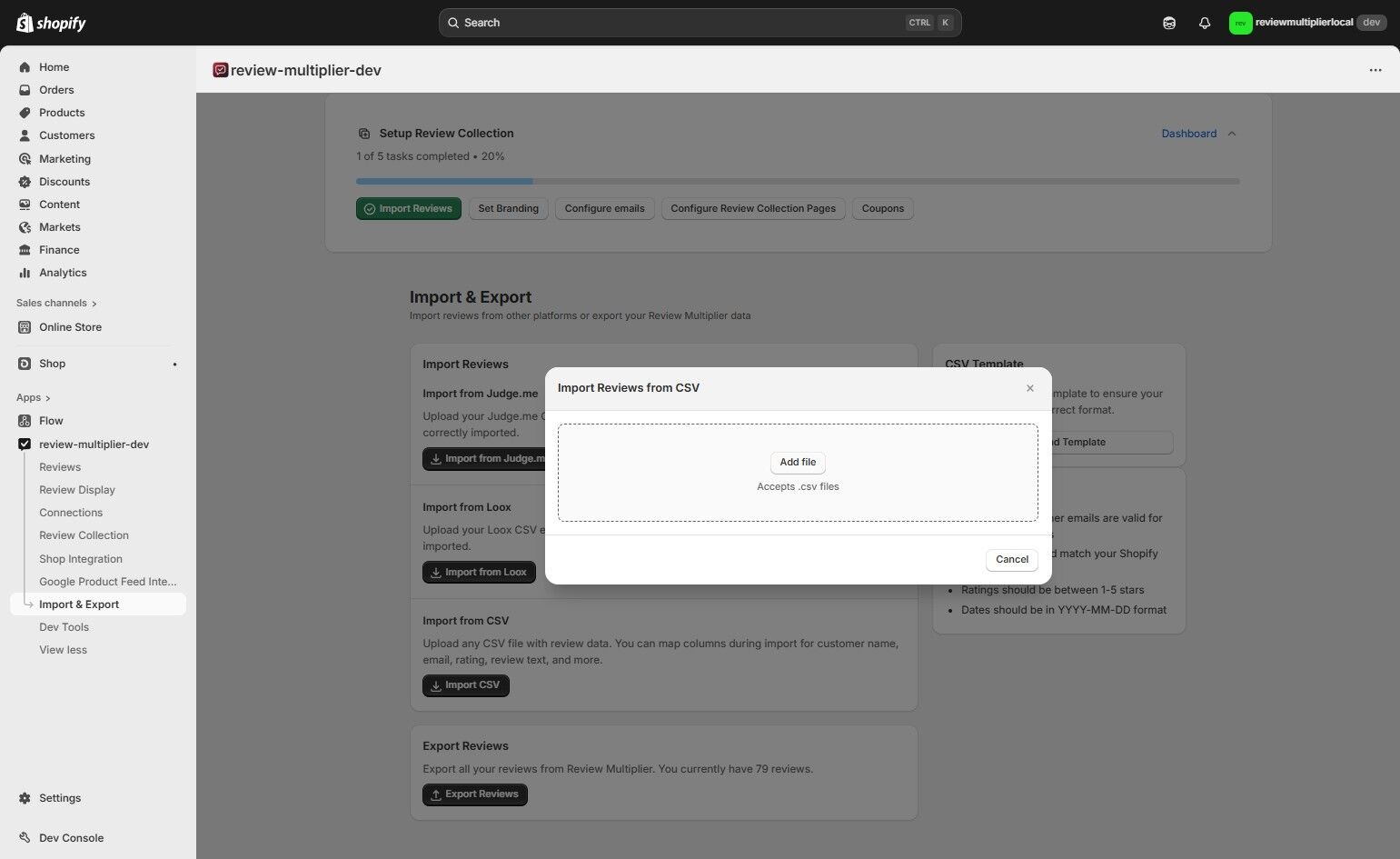Screen dimensions: 1400x859
Task: Open Products using the tag icon
Action: [x=25, y=112]
